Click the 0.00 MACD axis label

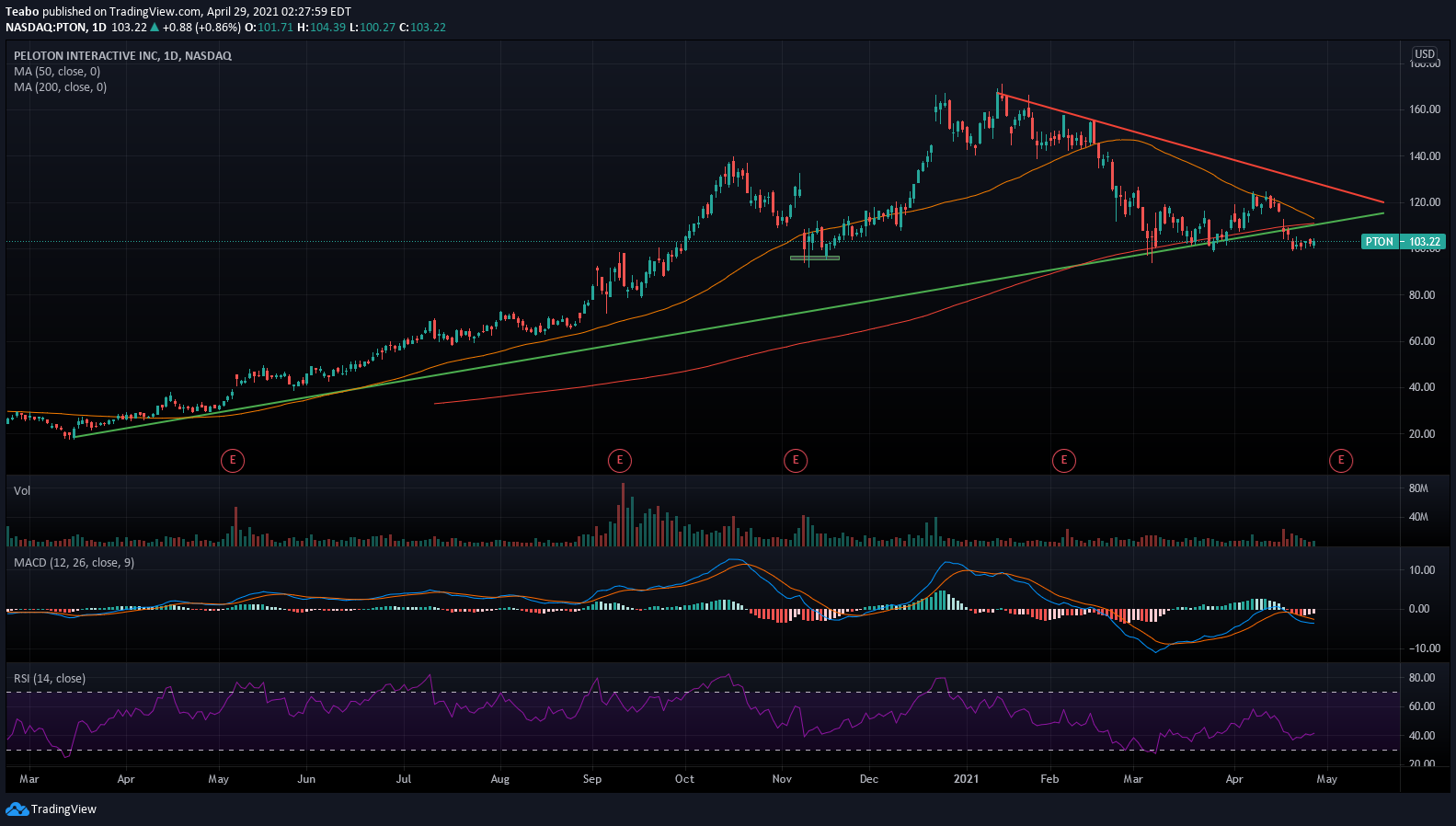pos(1419,609)
